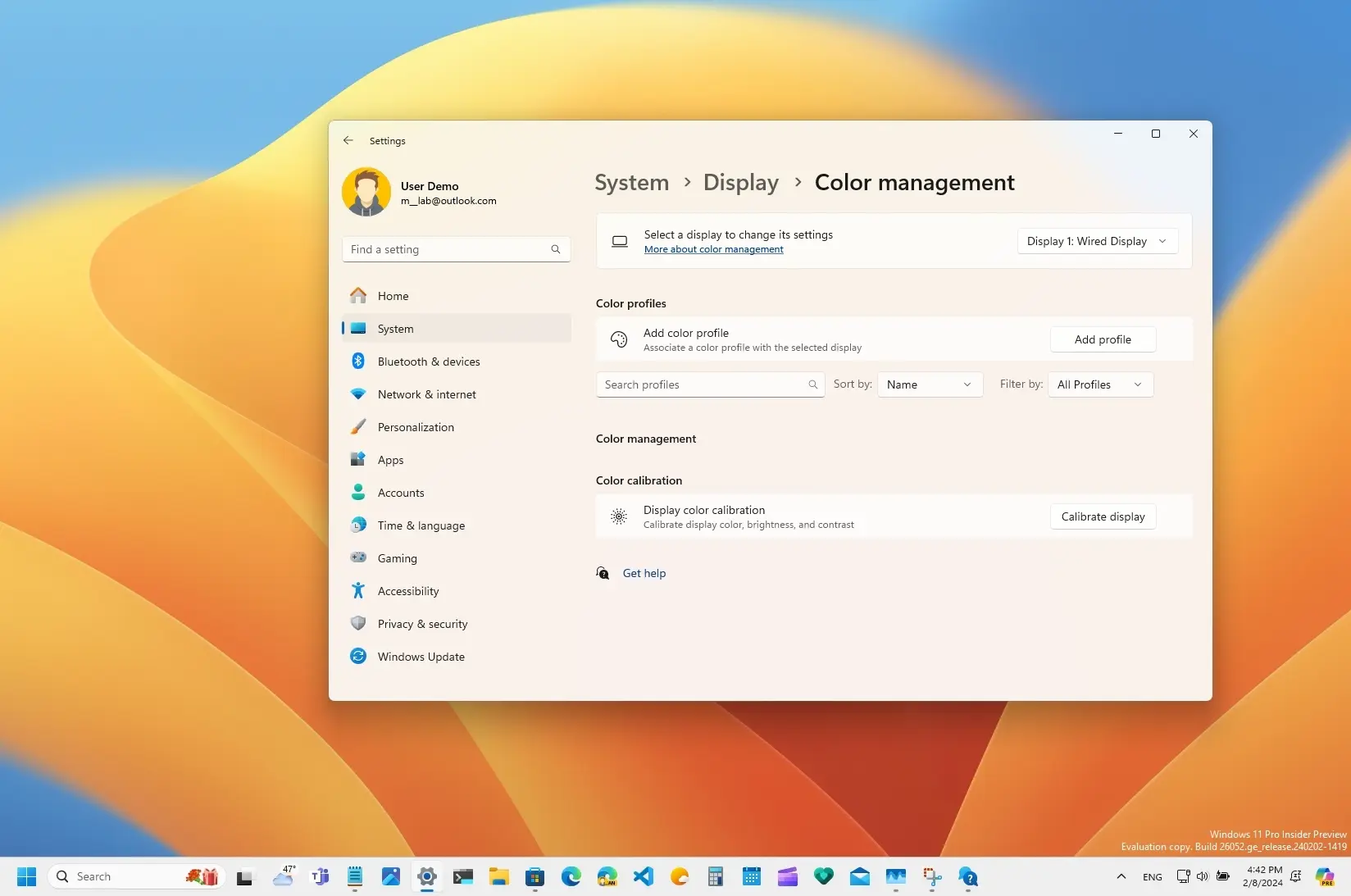
Task: Open the Display 1: Wired Display dropdown
Action: pyautogui.click(x=1096, y=241)
